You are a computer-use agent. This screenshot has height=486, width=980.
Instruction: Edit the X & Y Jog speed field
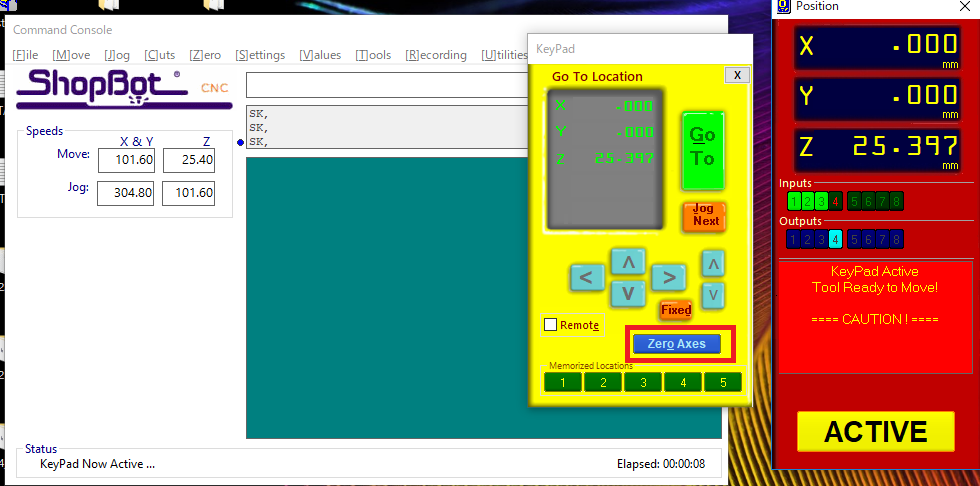coord(125,193)
